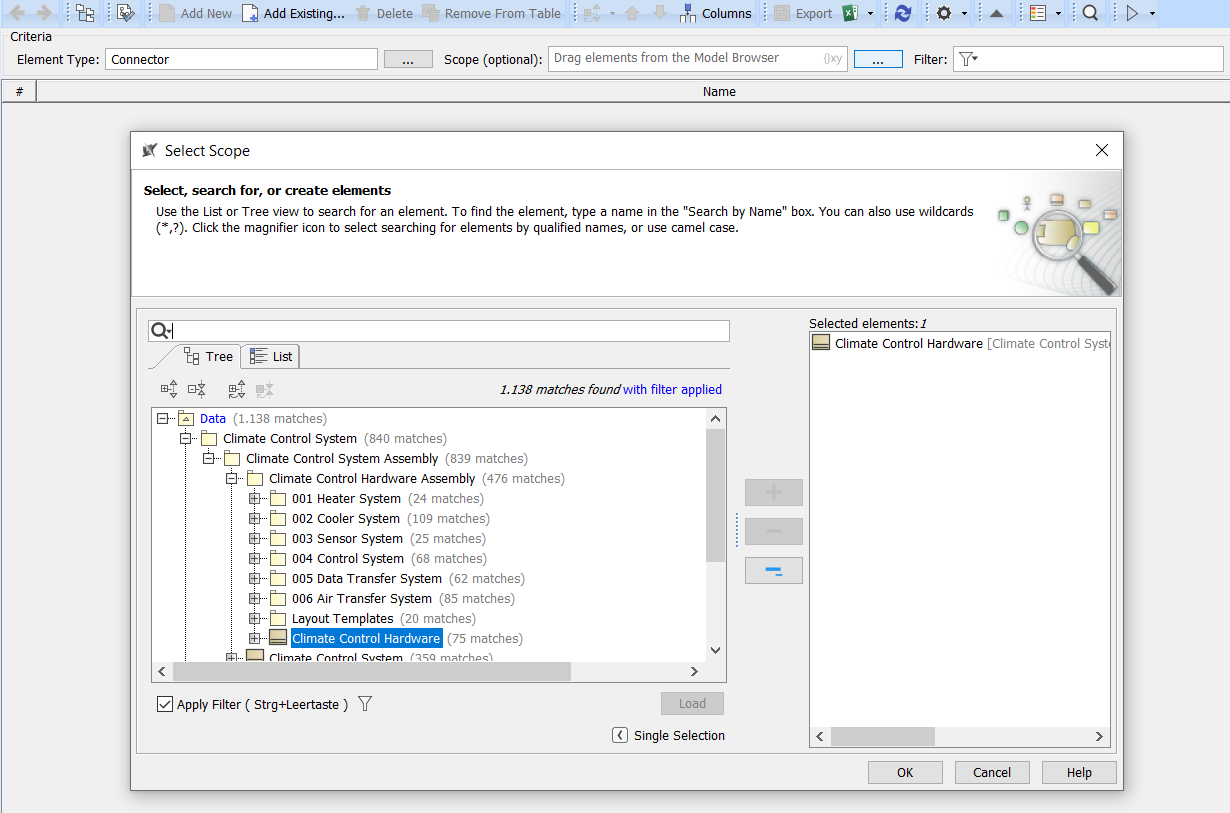Click the blue refresh icon in toolbar
This screenshot has width=1230, height=813.
point(903,13)
